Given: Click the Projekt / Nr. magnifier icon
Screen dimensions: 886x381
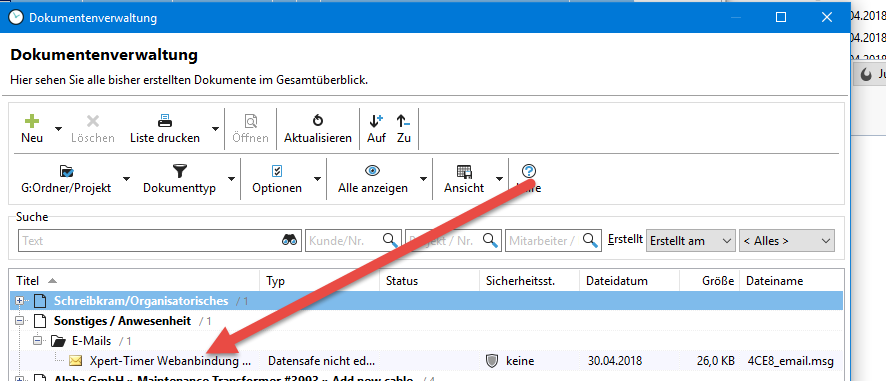Looking at the screenshot, I should point(490,240).
